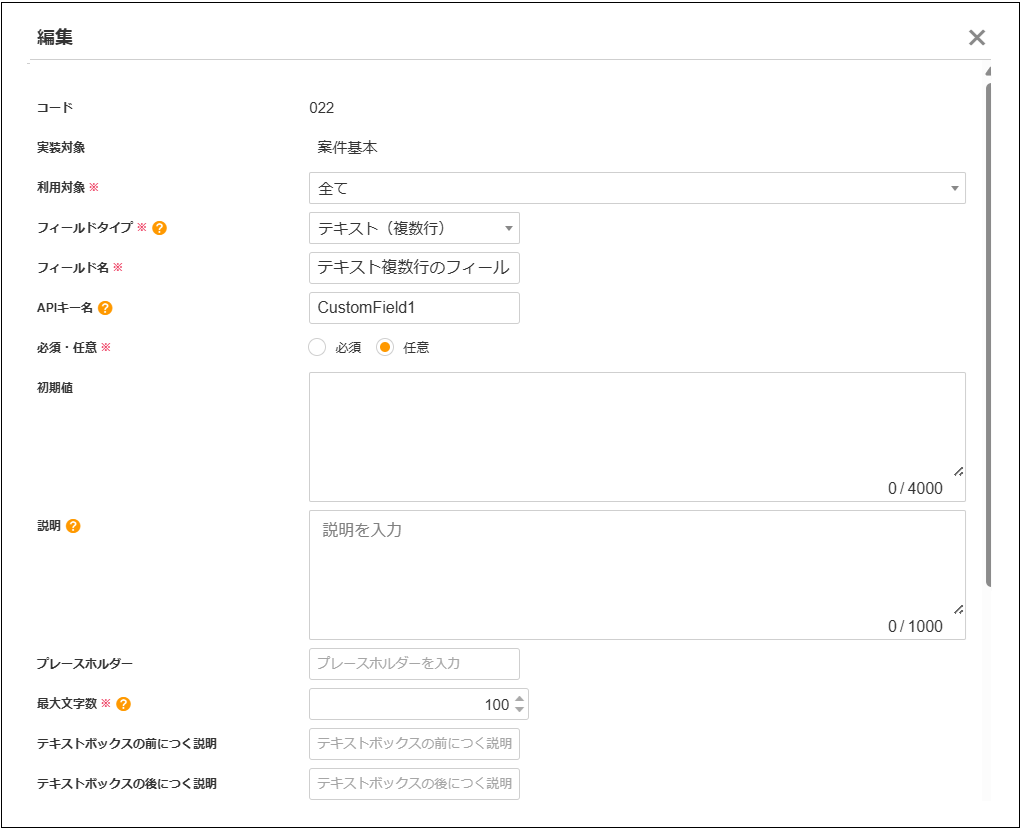Click help icon next to フィールドタイプ
This screenshot has height=830, width=1024.
[x=159, y=228]
